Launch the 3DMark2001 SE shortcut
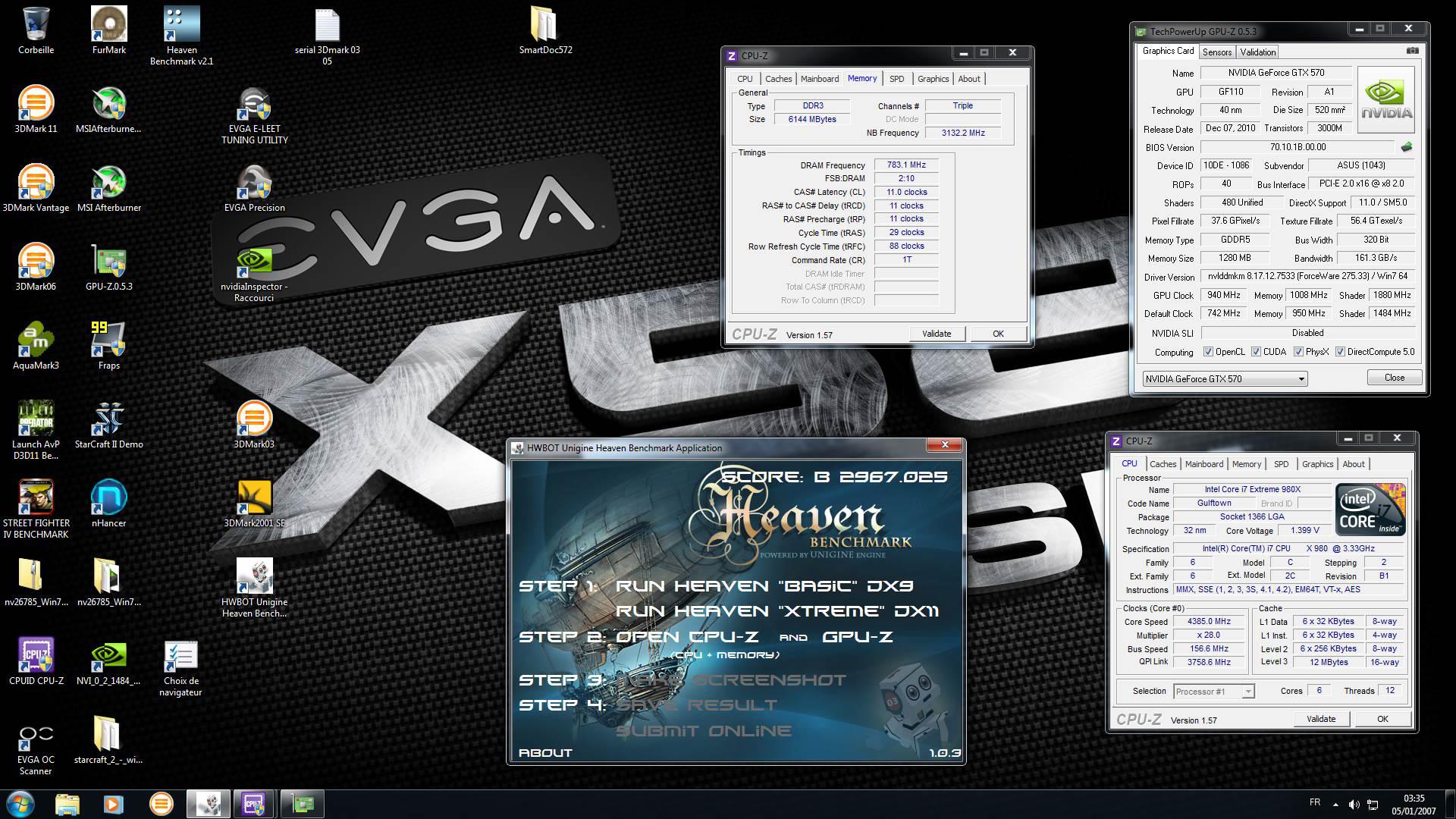This screenshot has height=819, width=1456. click(255, 504)
